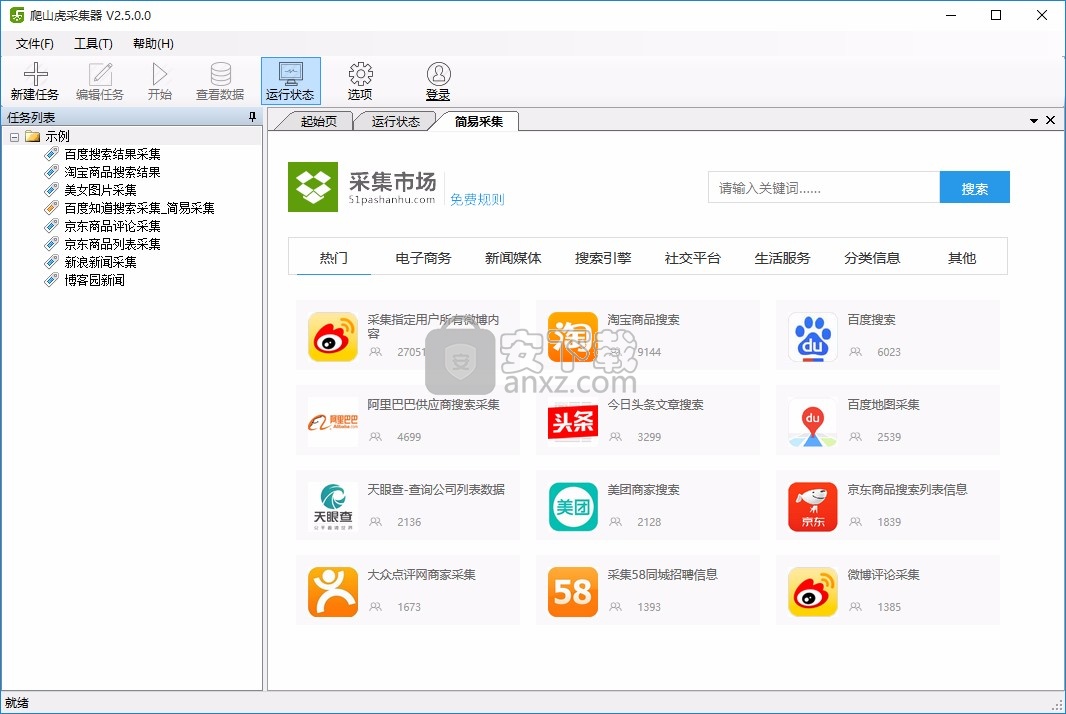Focus the 请输入关键词 search field
Viewport: 1066px width, 714px height.
(824, 187)
